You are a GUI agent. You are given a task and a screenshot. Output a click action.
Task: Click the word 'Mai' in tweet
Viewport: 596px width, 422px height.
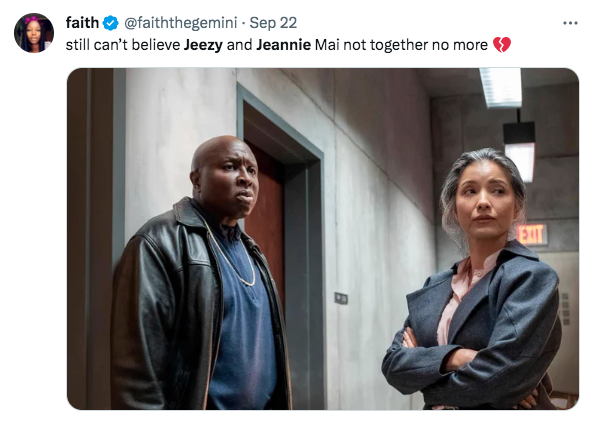(327, 45)
